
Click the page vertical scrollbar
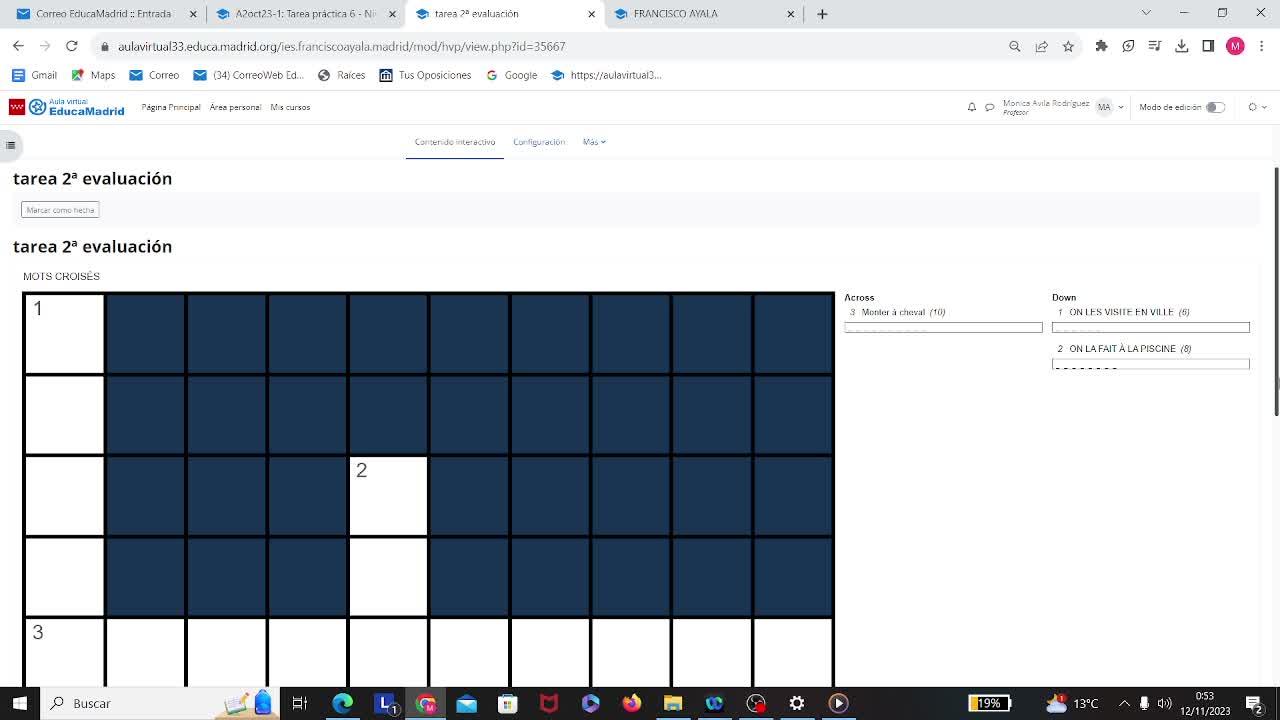pyautogui.click(x=1276, y=291)
